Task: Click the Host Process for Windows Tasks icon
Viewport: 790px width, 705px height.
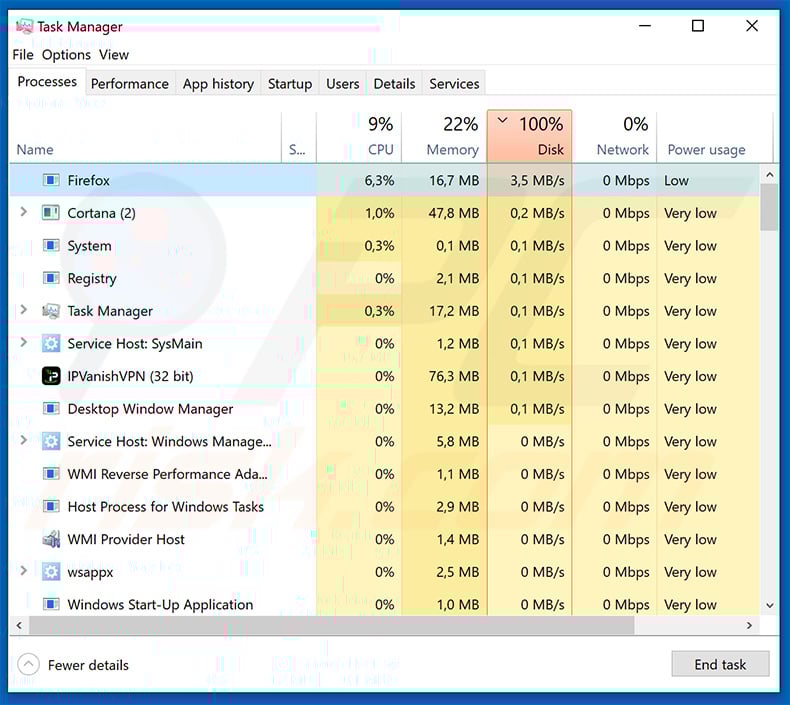Action: point(51,506)
